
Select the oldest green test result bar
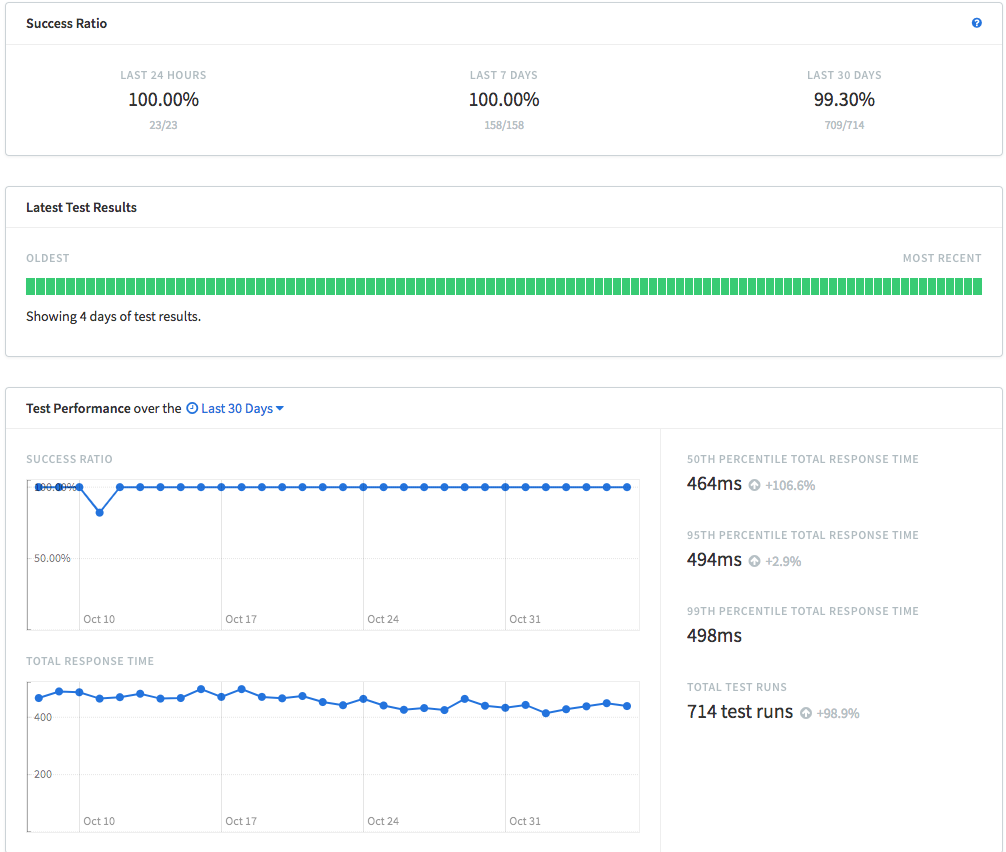click(x=31, y=287)
